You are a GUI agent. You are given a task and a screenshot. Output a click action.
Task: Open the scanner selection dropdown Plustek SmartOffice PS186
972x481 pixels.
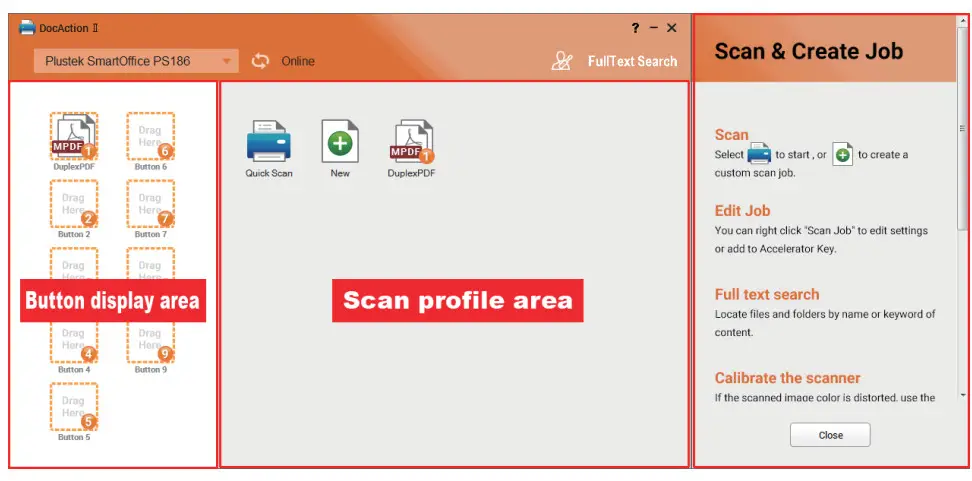(x=136, y=61)
